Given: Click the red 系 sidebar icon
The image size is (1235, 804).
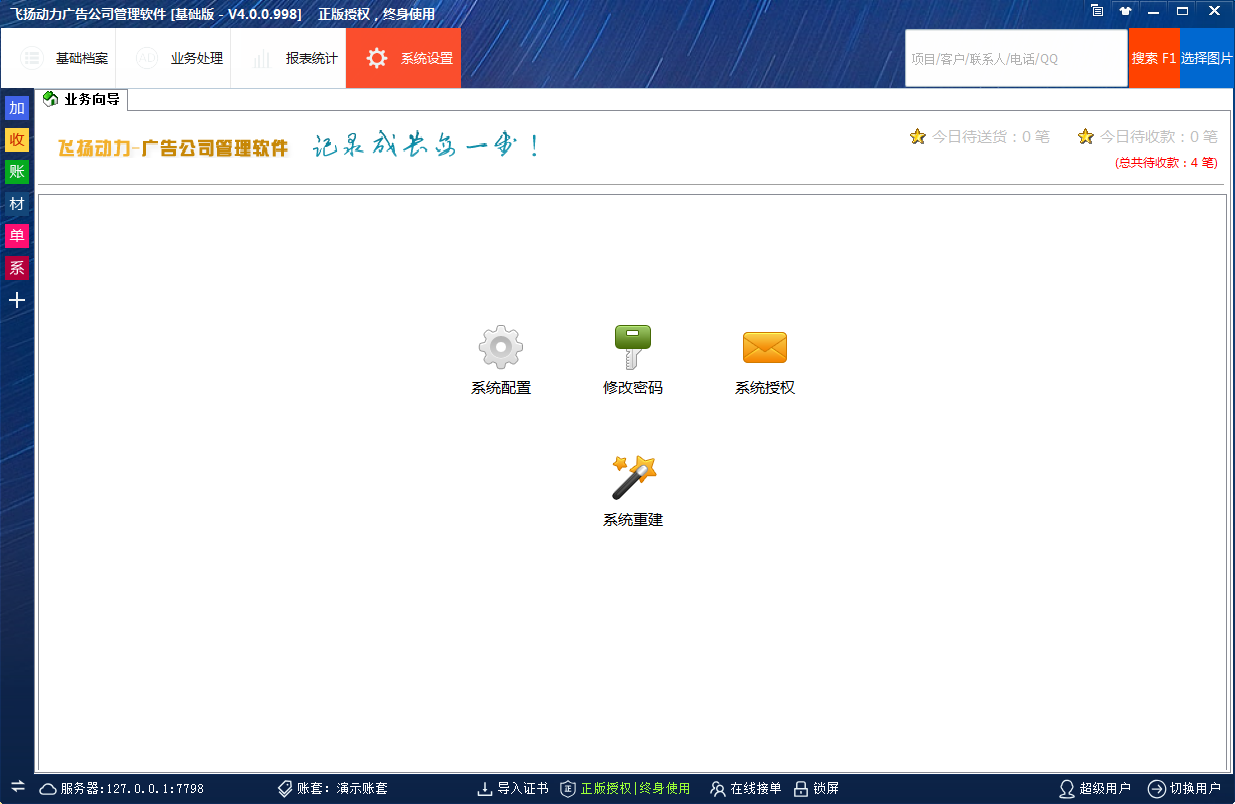Looking at the screenshot, I should (17, 268).
